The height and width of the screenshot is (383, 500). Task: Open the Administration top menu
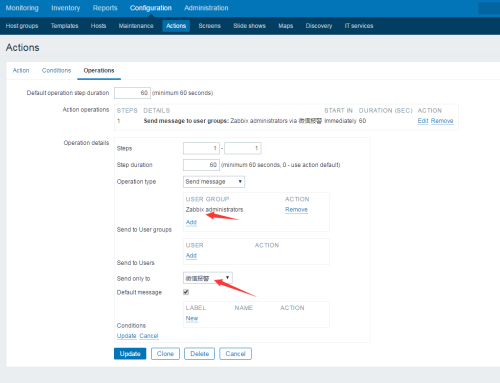[x=206, y=8]
